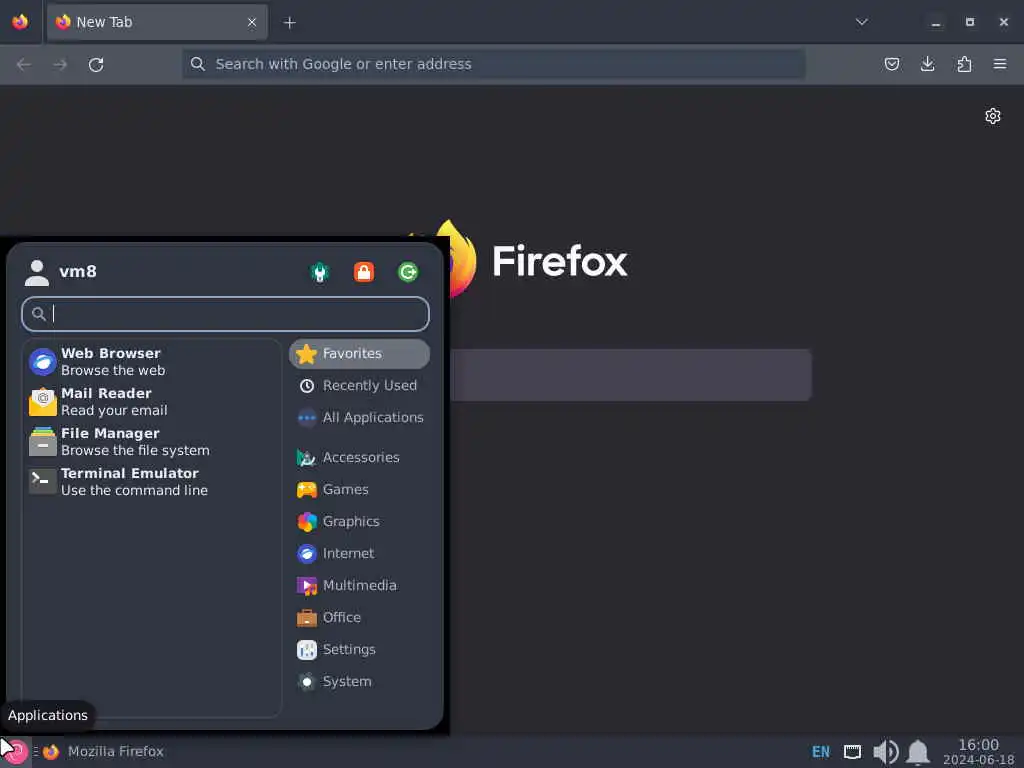1024x768 pixels.
Task: Open the Settings category
Action: coord(359,649)
